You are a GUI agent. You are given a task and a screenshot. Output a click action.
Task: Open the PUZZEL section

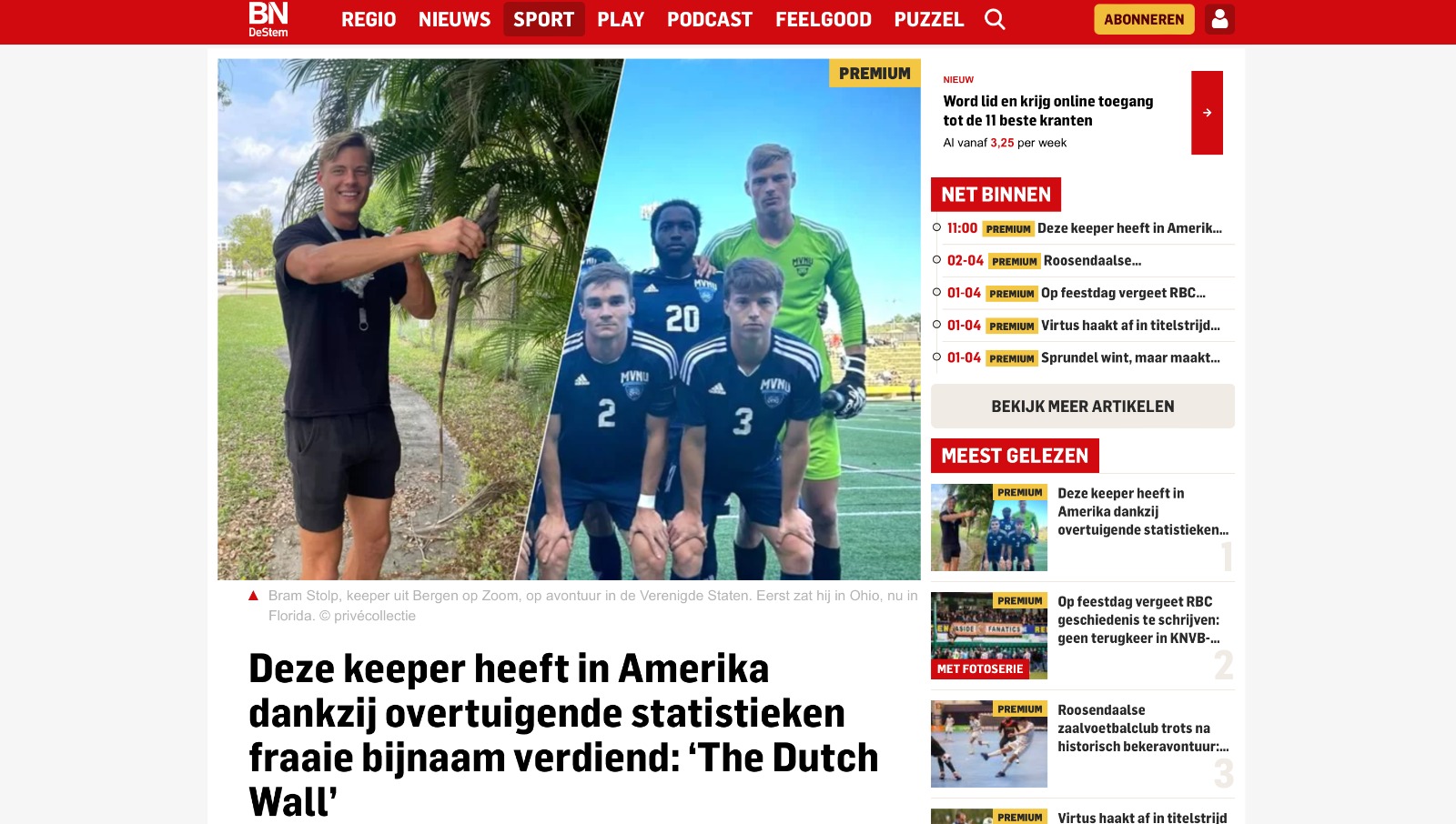929,19
